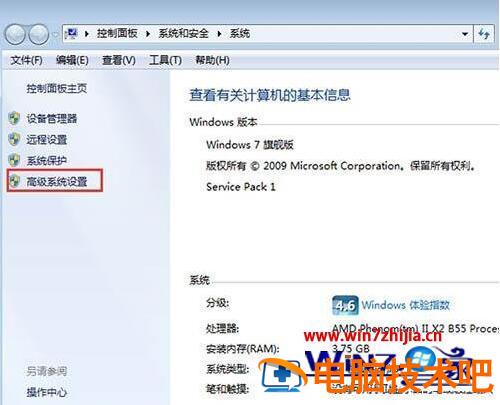Open 操作中心 under 另请参阅
This screenshot has height=405, width=500.
[47, 392]
